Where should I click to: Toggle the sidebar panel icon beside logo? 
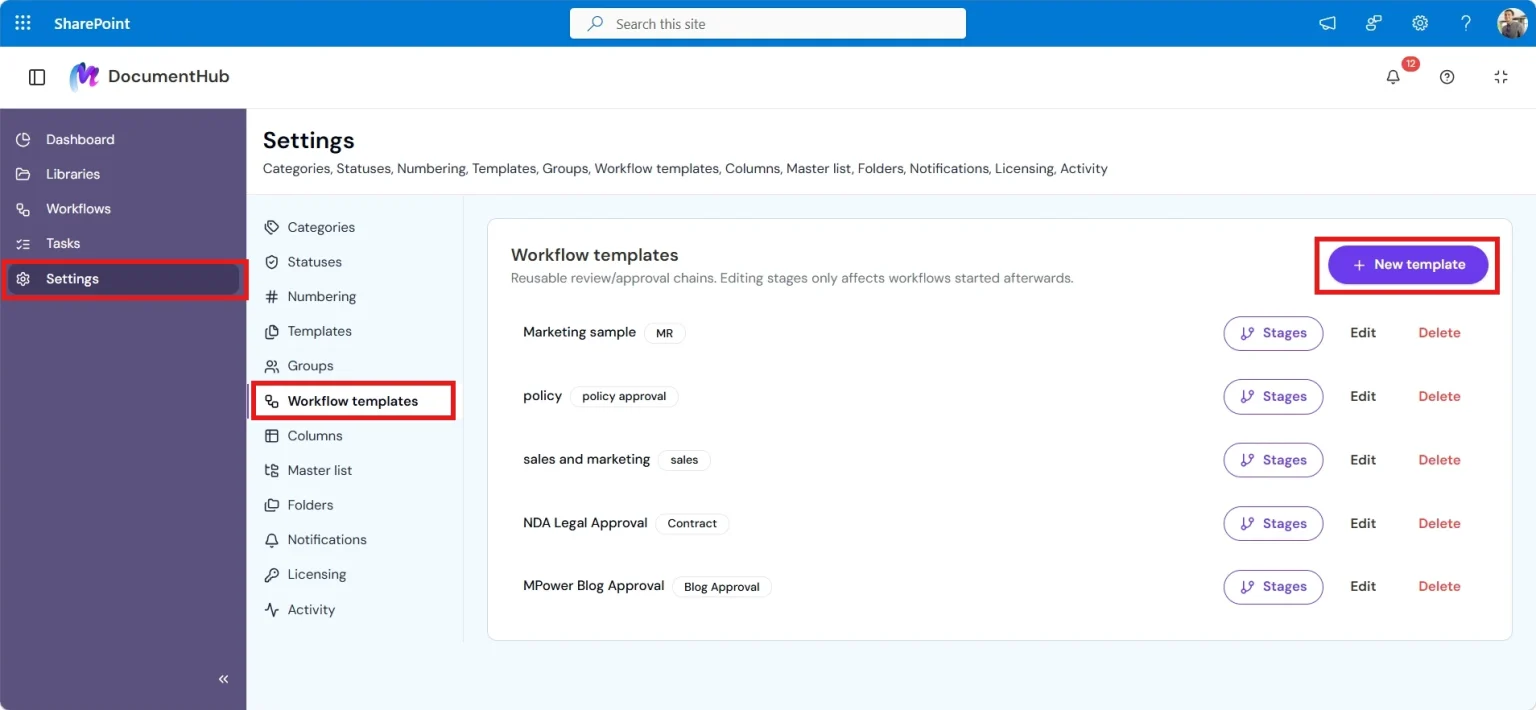pos(37,77)
